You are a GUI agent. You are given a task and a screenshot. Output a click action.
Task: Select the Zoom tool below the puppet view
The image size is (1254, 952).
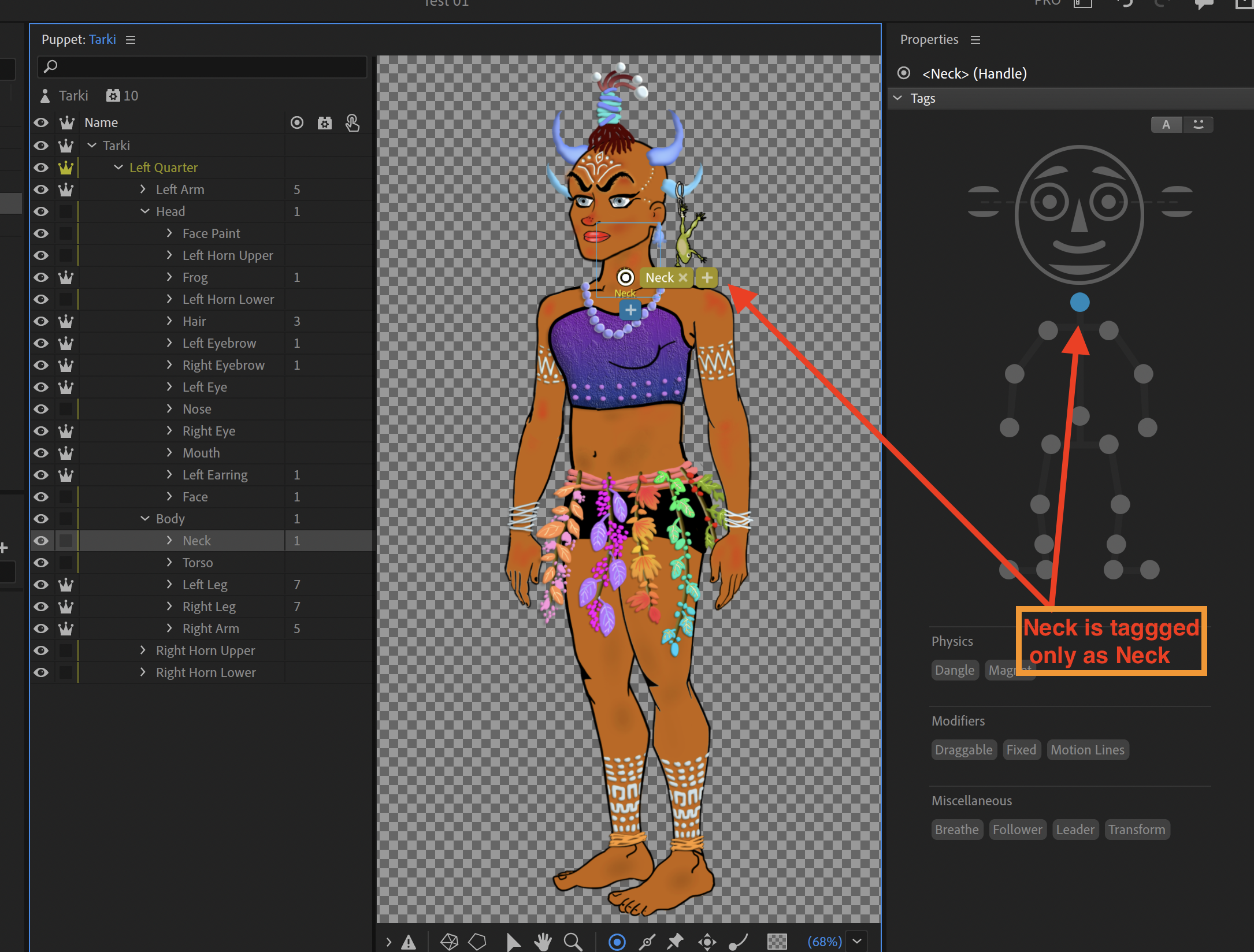pos(573,940)
